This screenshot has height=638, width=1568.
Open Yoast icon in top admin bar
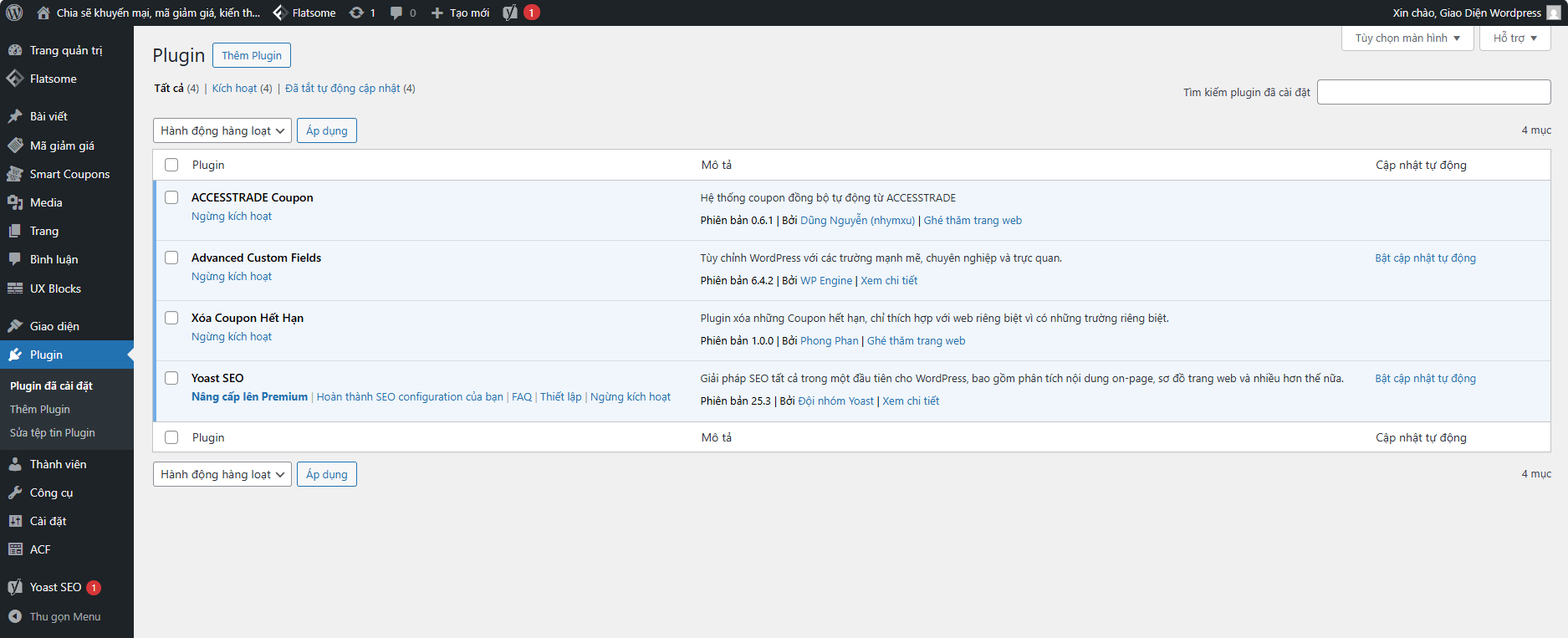510,13
